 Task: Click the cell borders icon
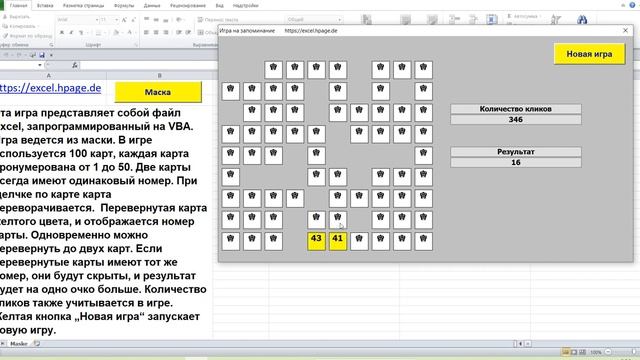98,32
